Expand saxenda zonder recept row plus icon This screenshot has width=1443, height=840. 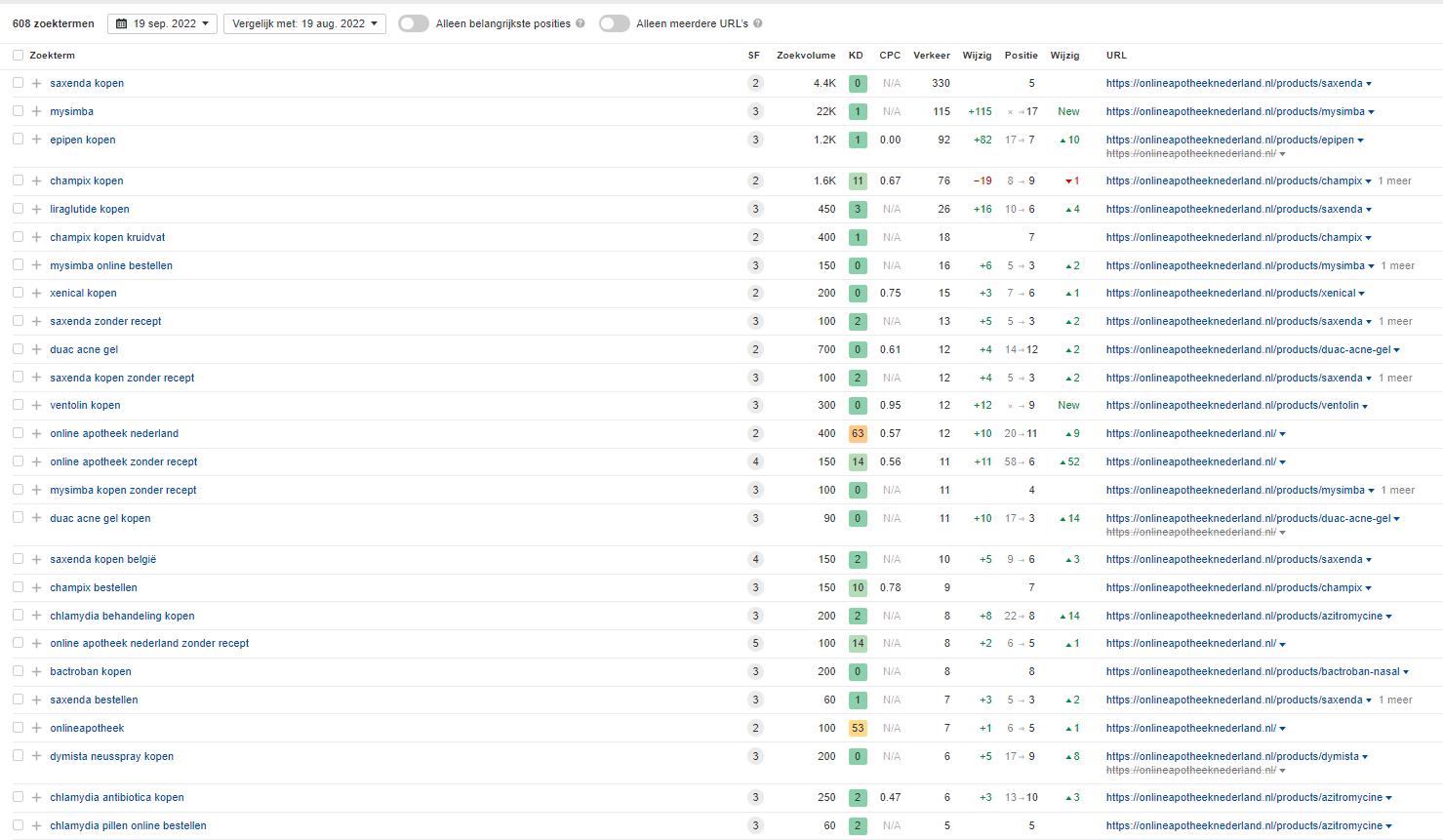tap(37, 322)
